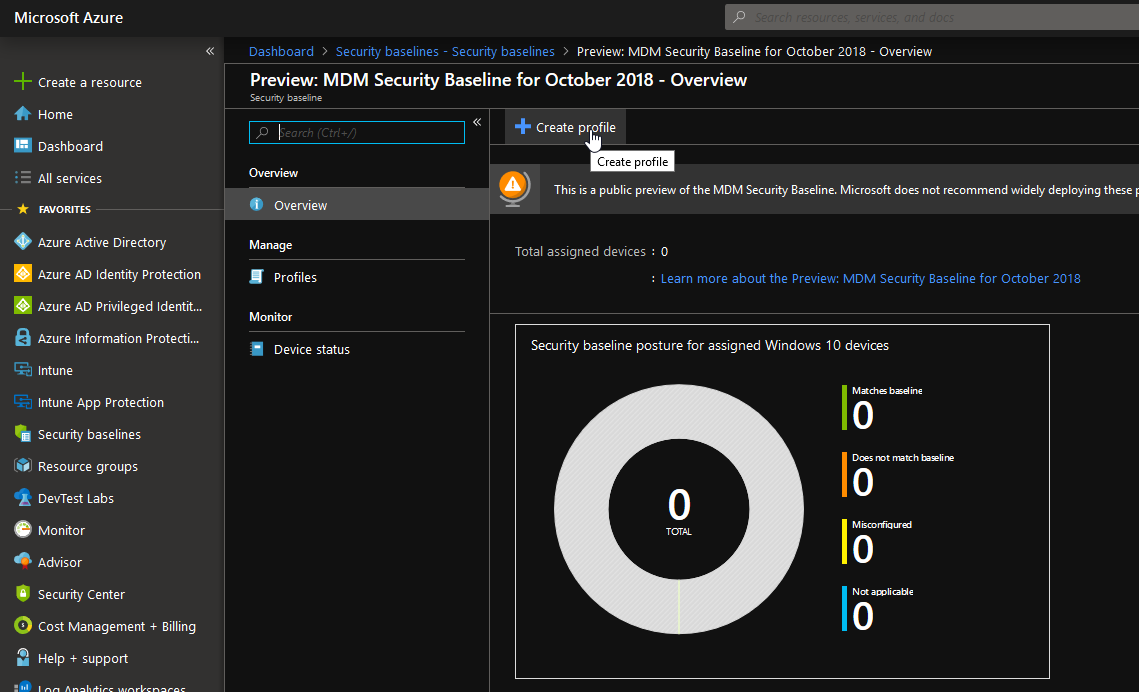Image resolution: width=1139 pixels, height=692 pixels.
Task: Select Profiles under Manage
Action: pos(295,277)
